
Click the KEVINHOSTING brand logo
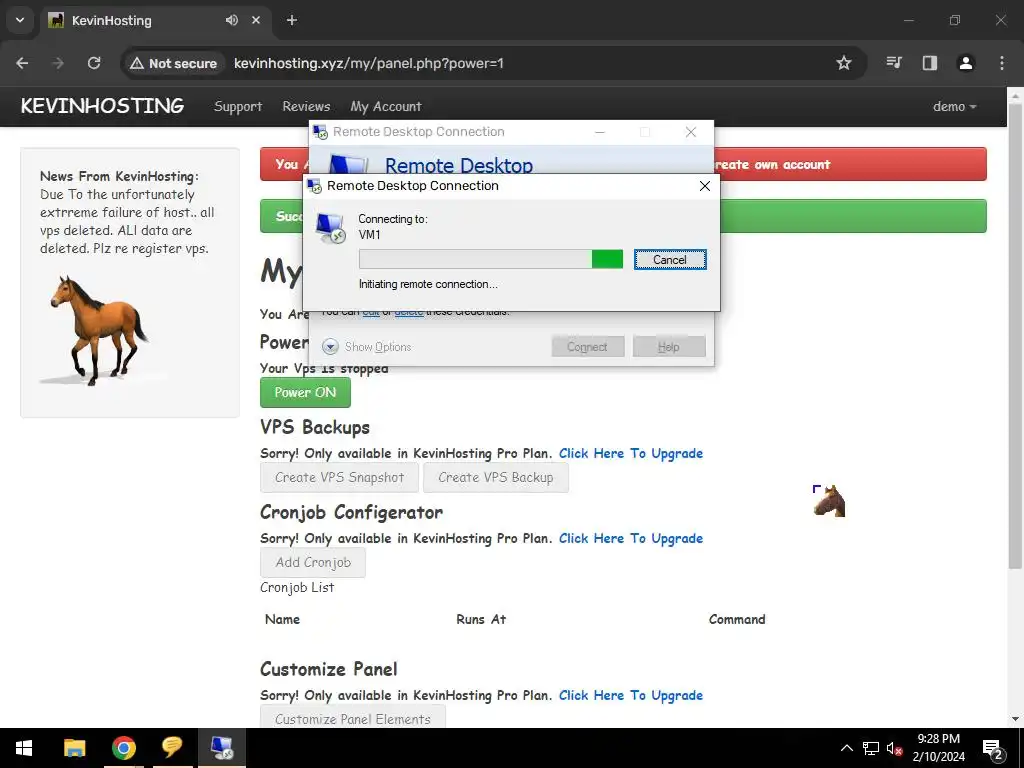click(103, 106)
